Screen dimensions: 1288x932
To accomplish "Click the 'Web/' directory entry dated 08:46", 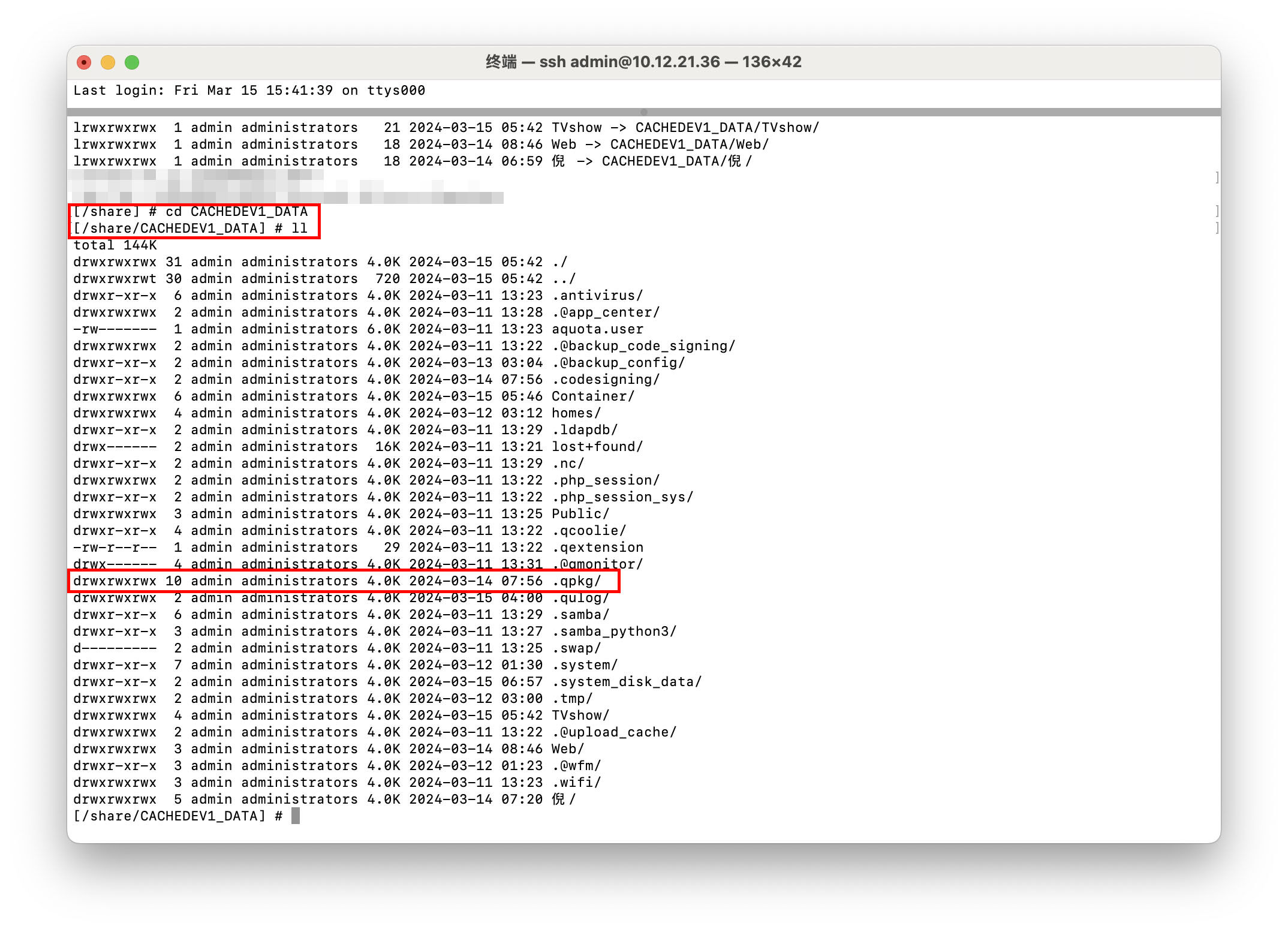I will pyautogui.click(x=568, y=749).
